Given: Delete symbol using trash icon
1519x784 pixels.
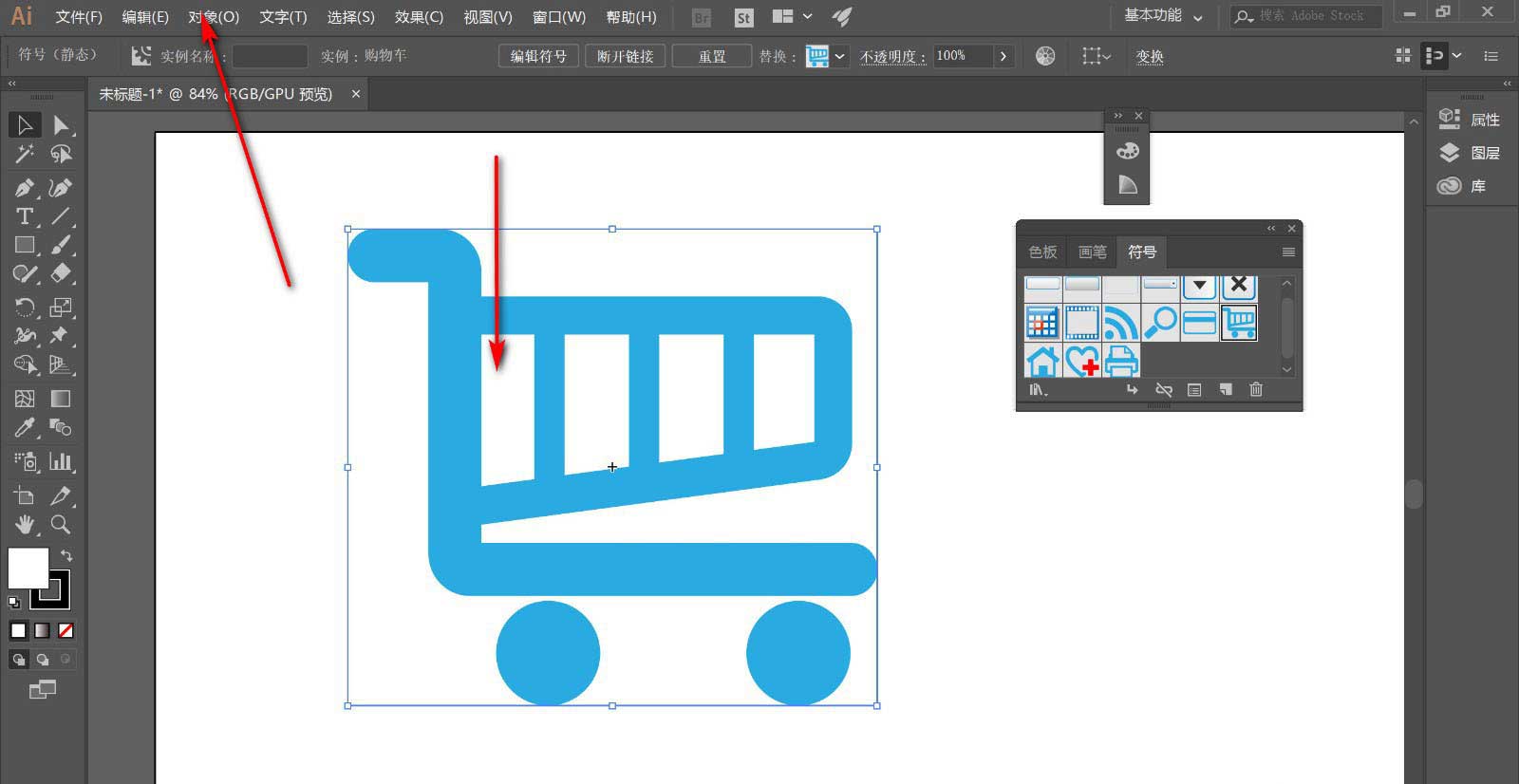Looking at the screenshot, I should tap(1256, 389).
